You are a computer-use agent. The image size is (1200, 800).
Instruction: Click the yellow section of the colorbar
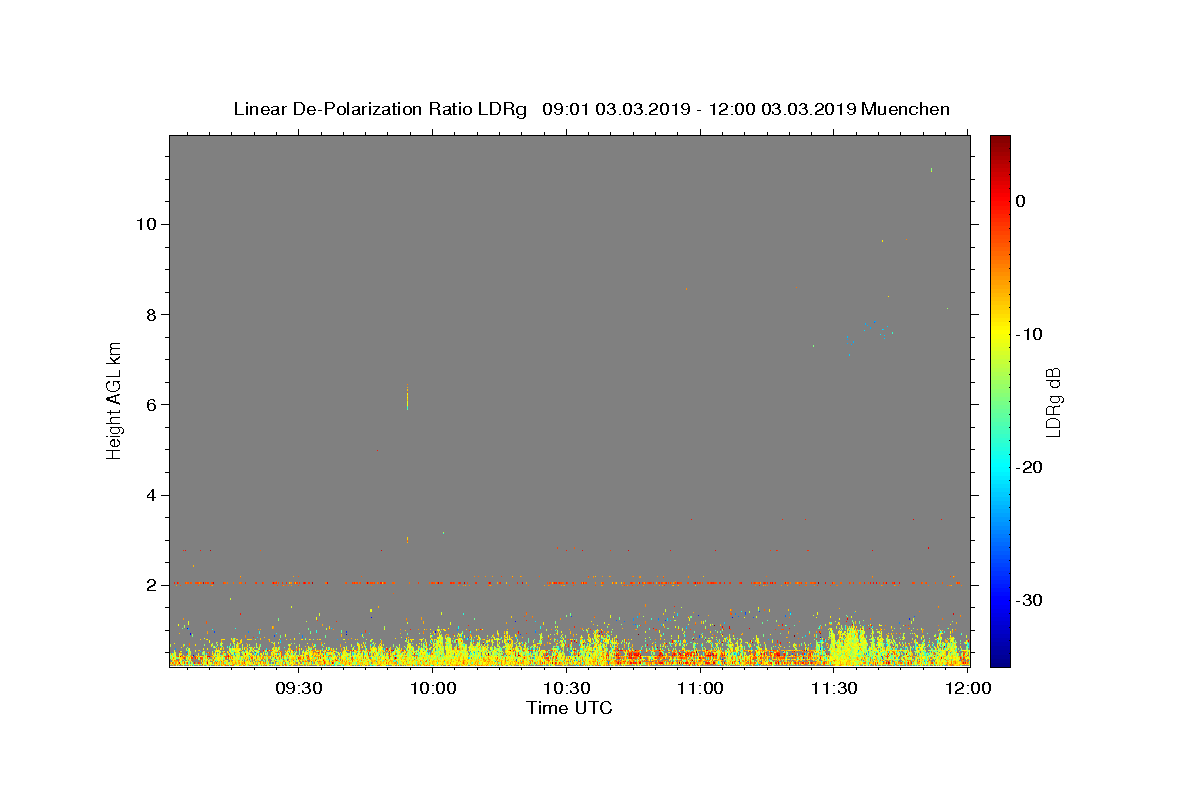(x=1000, y=330)
